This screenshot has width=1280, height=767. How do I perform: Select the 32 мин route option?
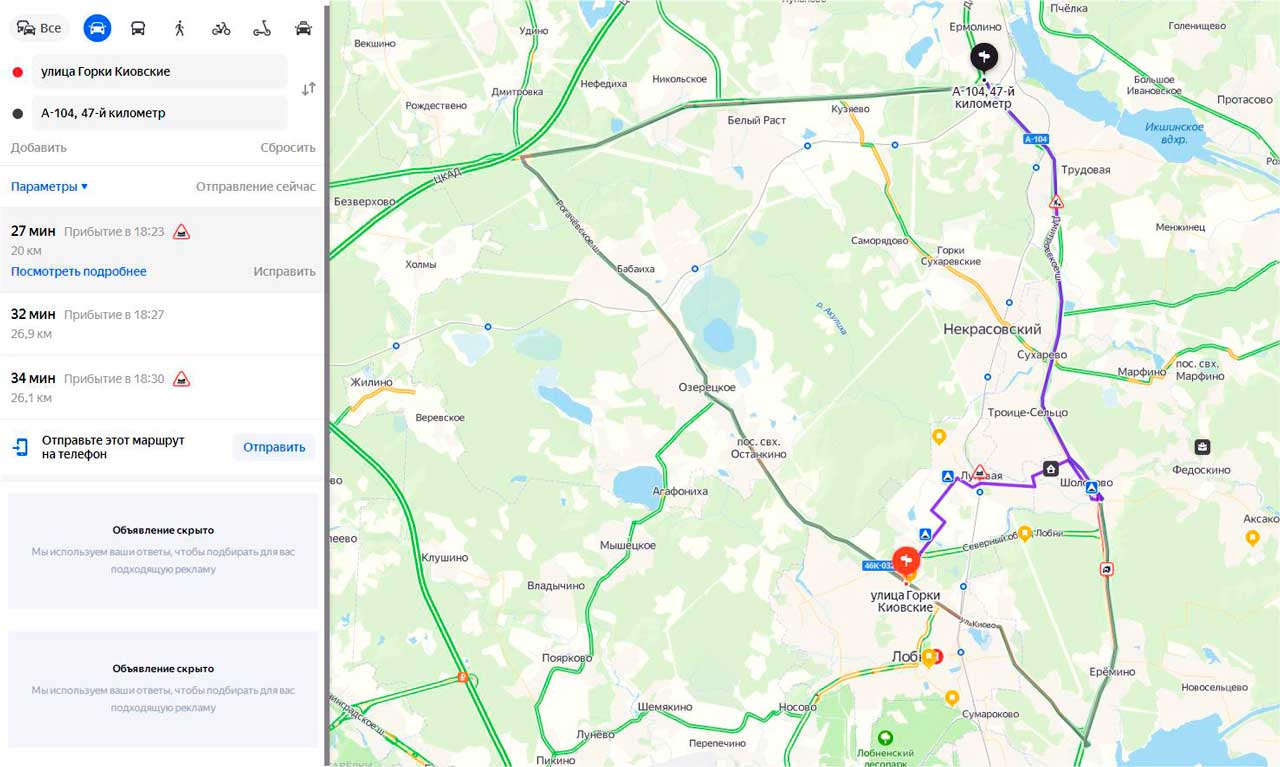tap(163, 324)
